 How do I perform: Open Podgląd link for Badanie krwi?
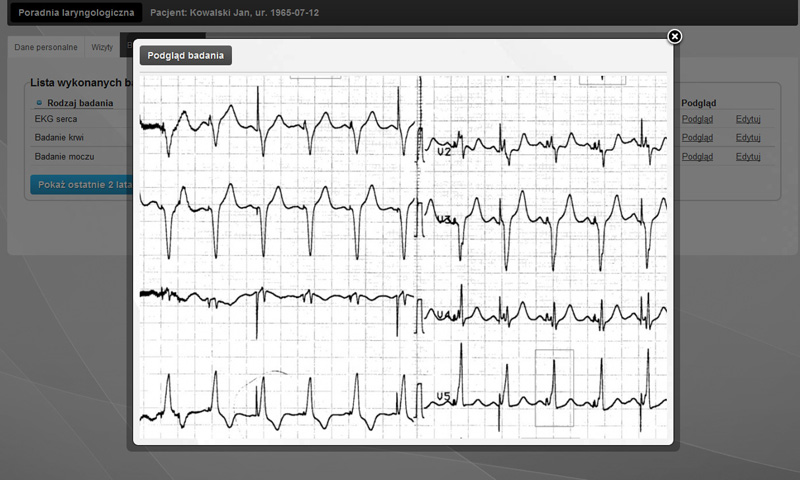(697, 137)
